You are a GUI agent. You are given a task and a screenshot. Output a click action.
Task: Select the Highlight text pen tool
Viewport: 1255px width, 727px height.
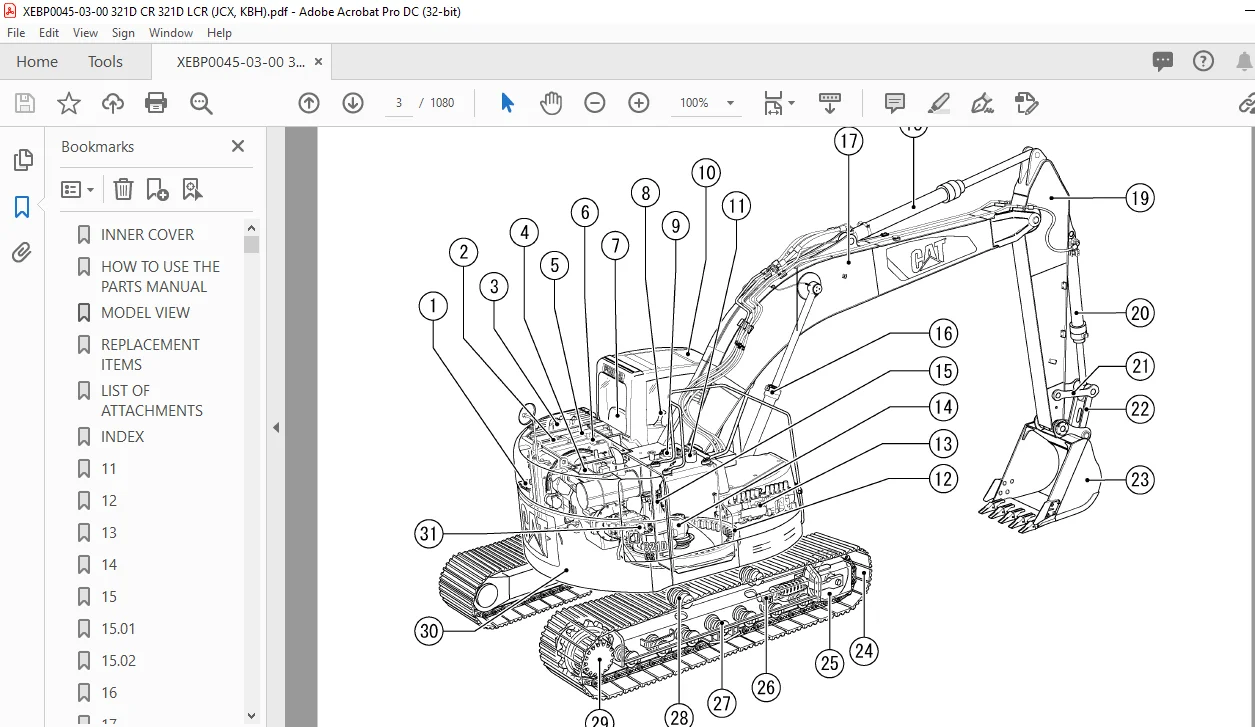click(939, 103)
